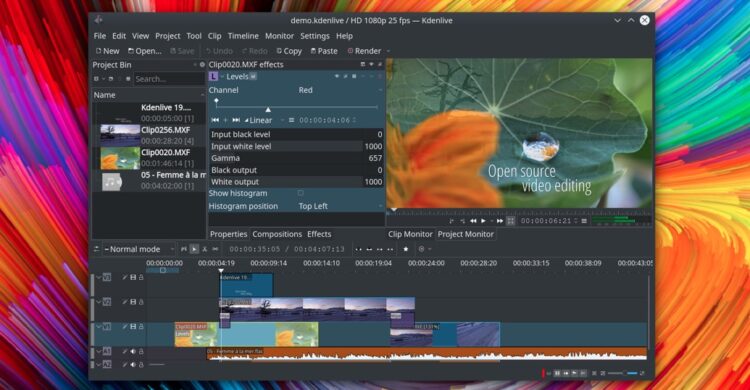Image resolution: width=750 pixels, height=390 pixels.
Task: Toggle lock on A1 audio track
Action: click(x=141, y=351)
